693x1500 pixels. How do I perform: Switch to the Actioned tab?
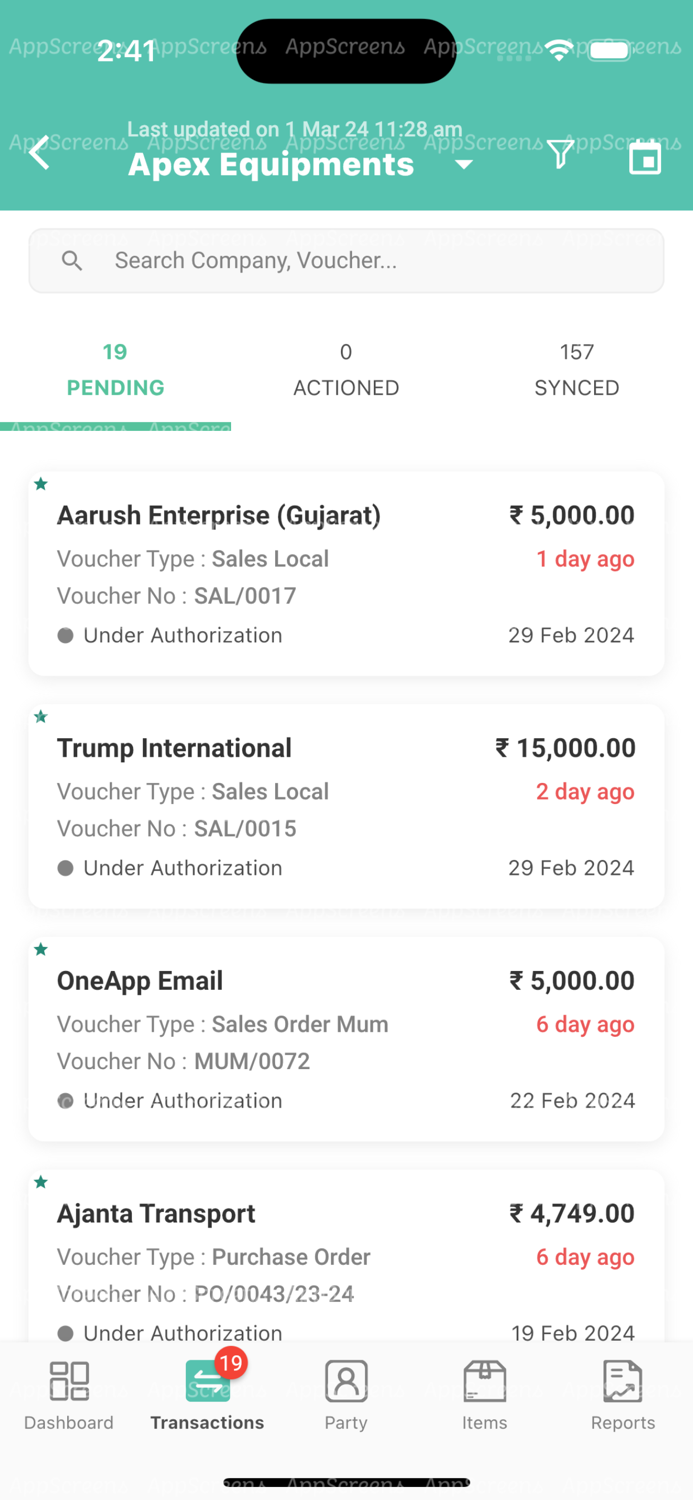point(346,370)
